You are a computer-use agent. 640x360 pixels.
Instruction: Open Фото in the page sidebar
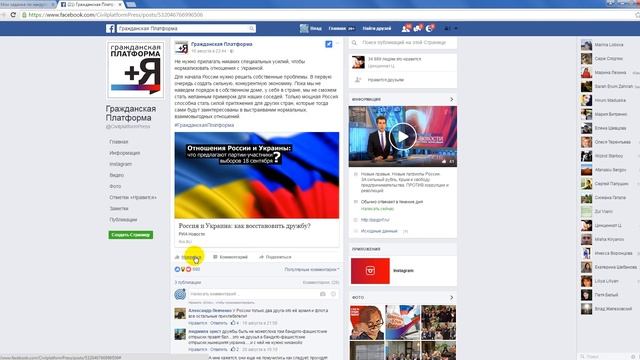pos(115,186)
